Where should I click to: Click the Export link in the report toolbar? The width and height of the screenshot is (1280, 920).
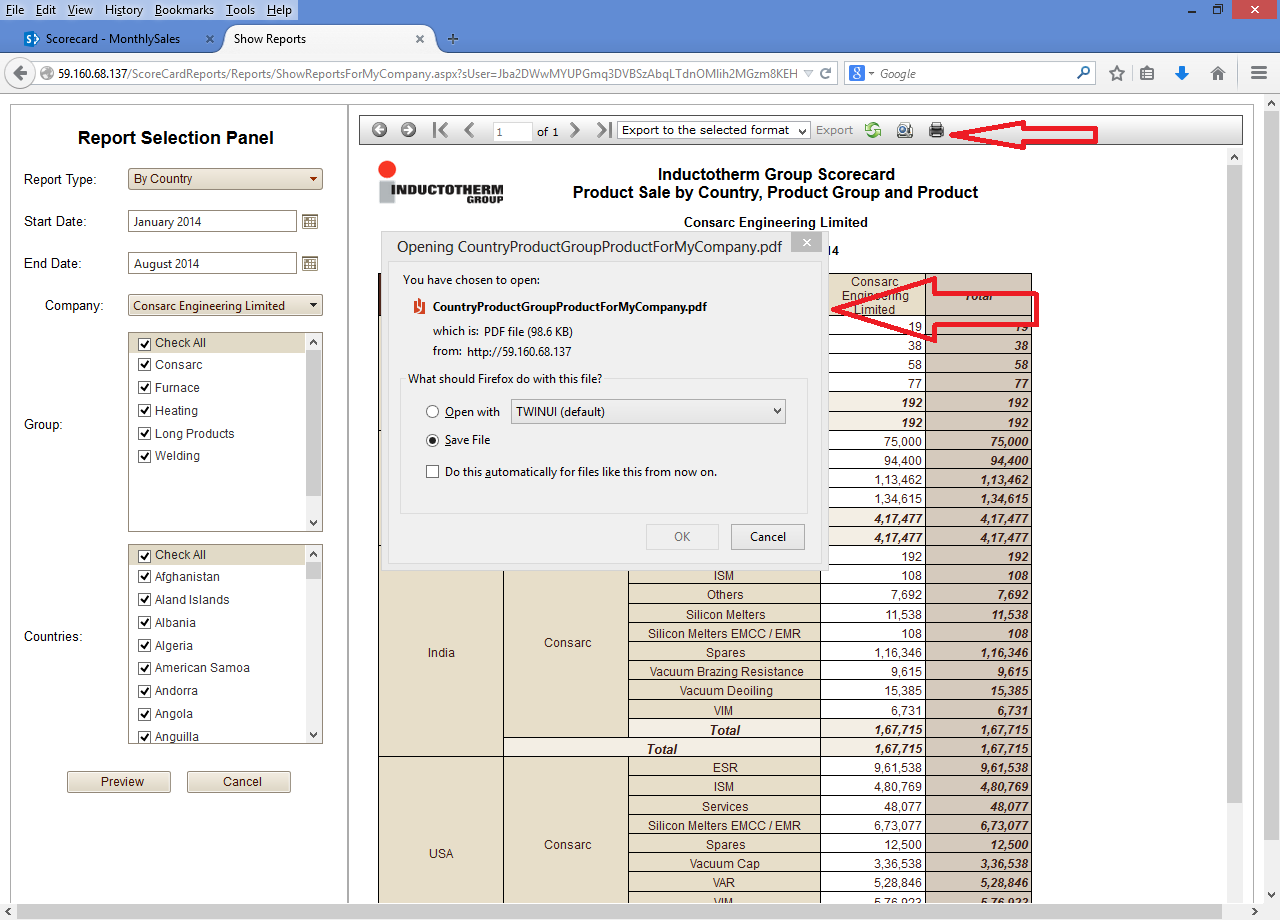click(x=834, y=130)
